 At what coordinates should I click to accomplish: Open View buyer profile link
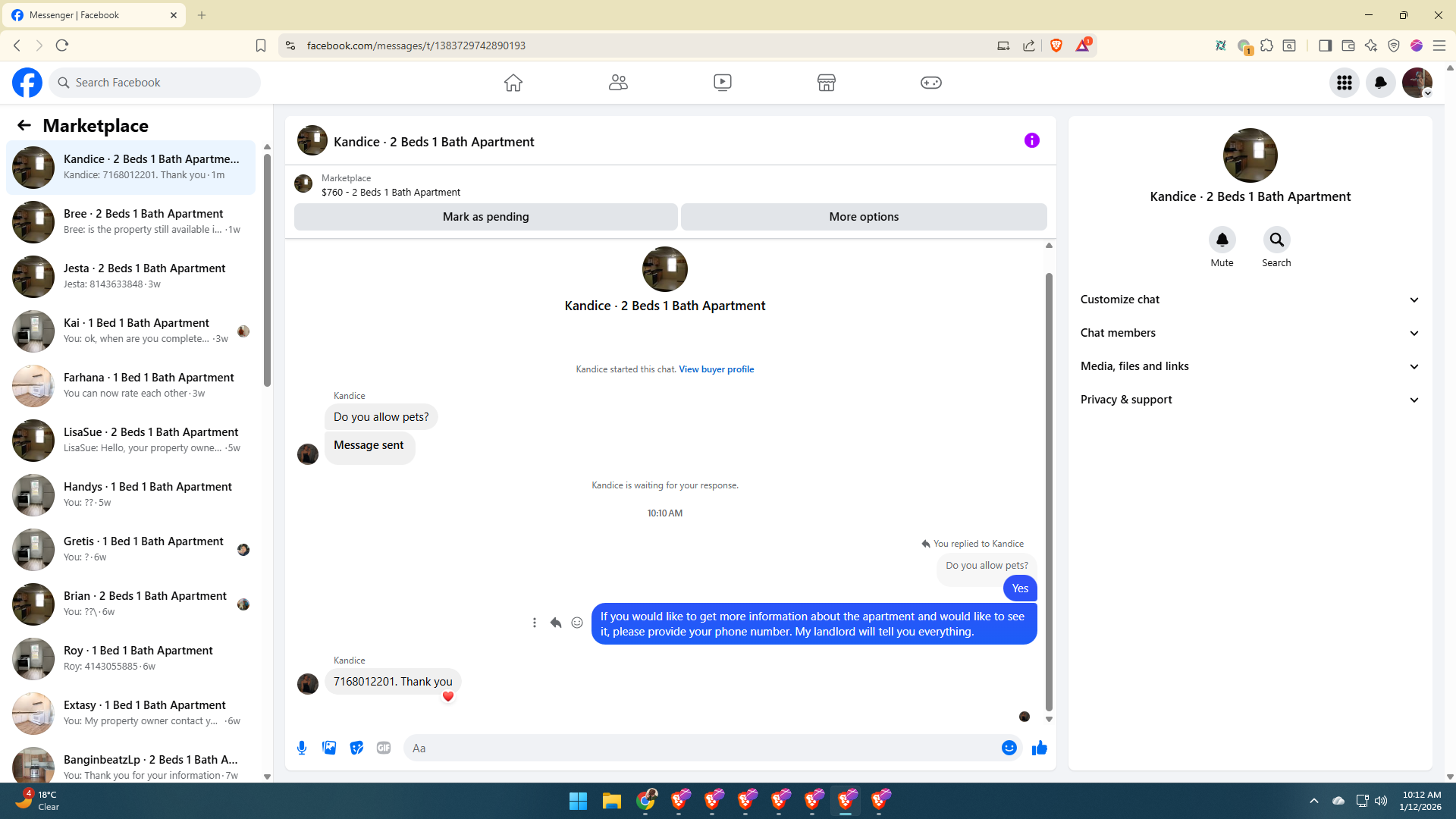[716, 369]
